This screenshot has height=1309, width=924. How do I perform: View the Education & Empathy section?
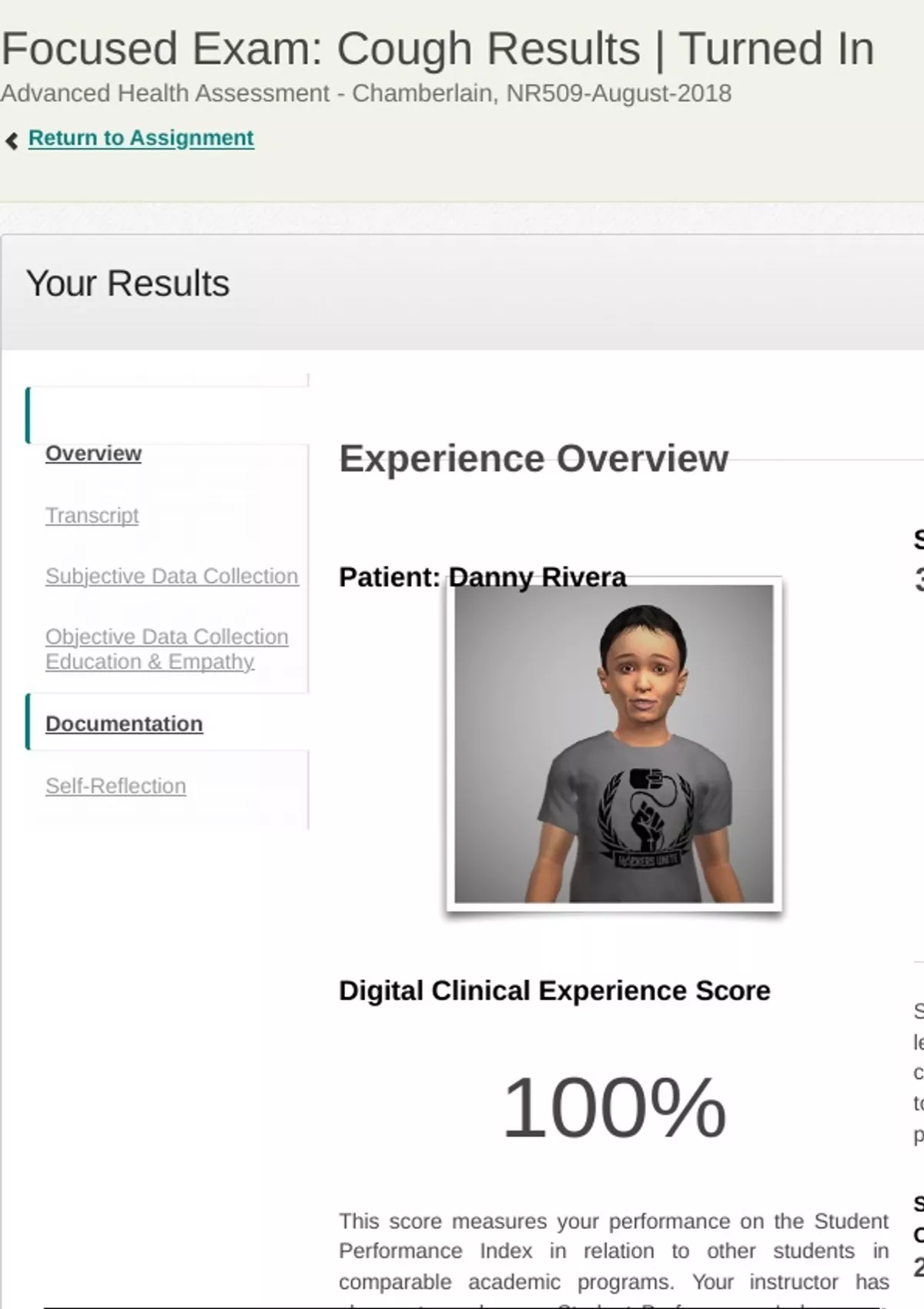point(149,662)
